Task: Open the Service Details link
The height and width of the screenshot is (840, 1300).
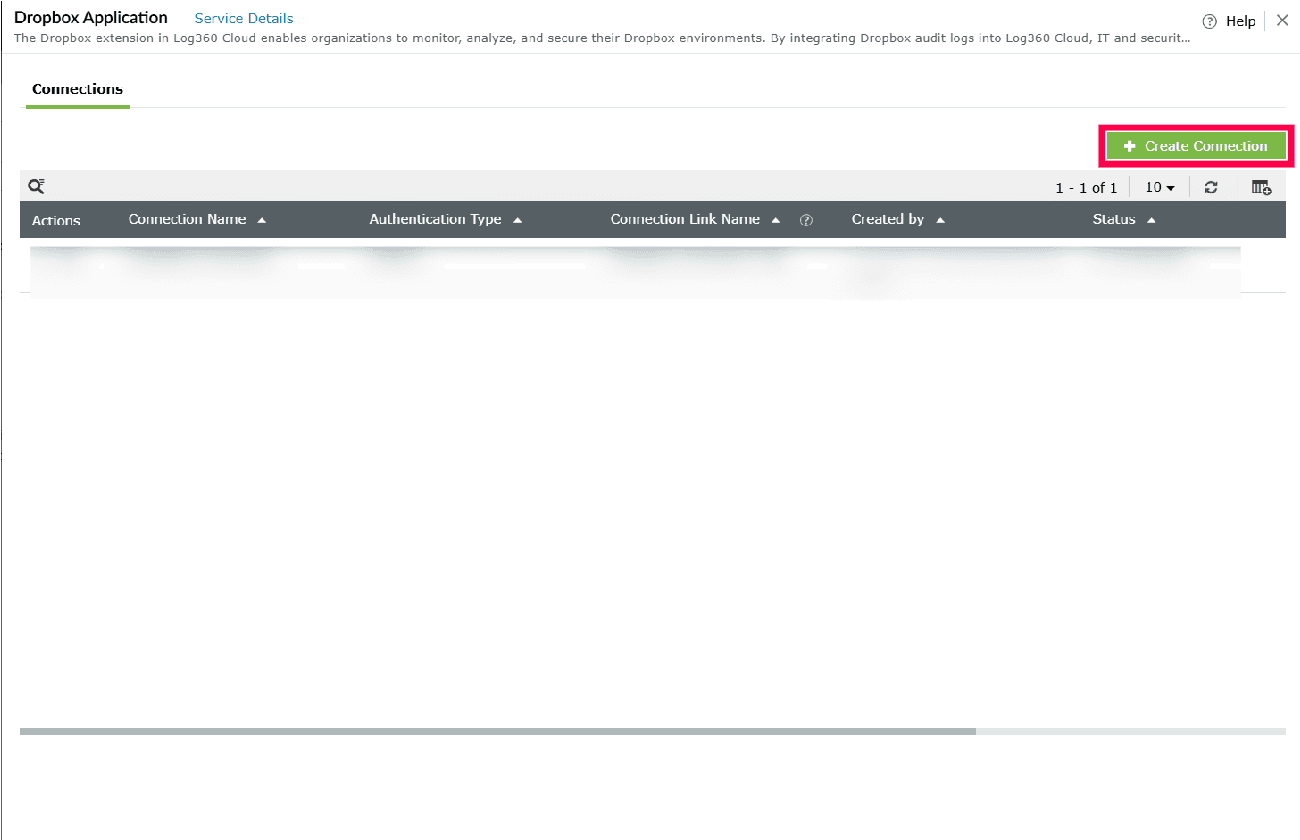Action: [x=244, y=18]
